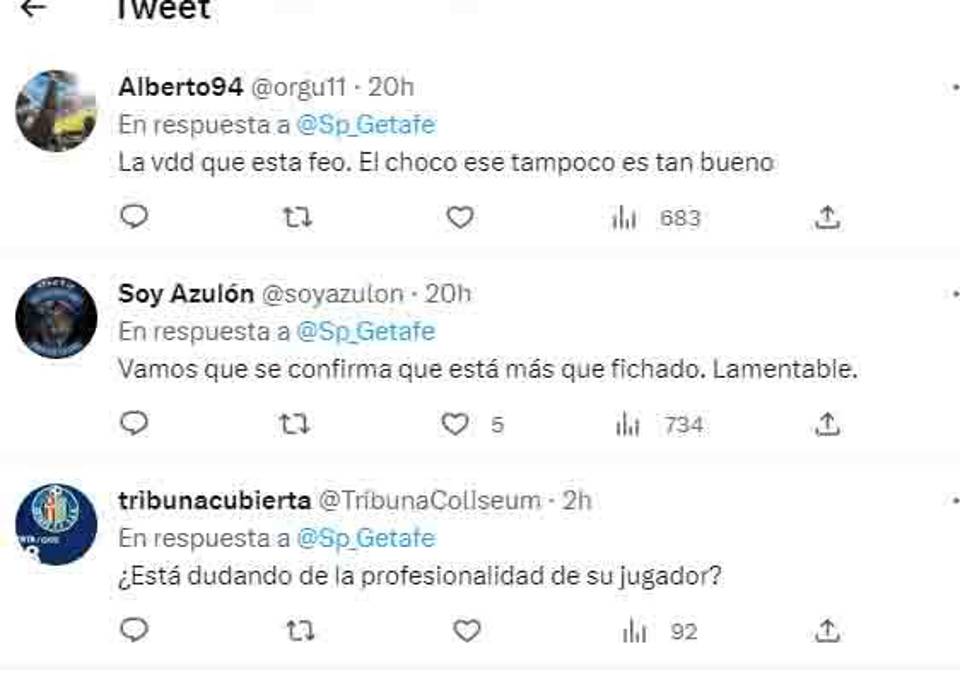Open Soy Azulón's profile avatar

(x=56, y=318)
